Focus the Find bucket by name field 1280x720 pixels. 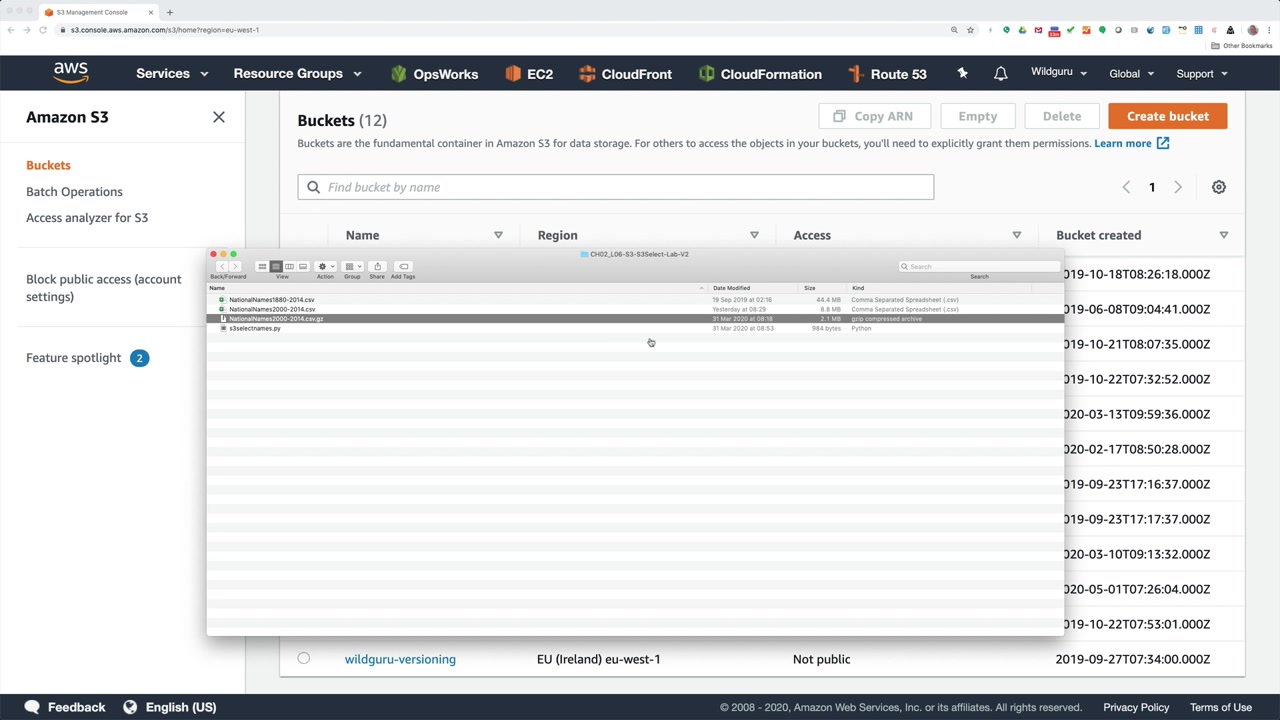pos(616,187)
